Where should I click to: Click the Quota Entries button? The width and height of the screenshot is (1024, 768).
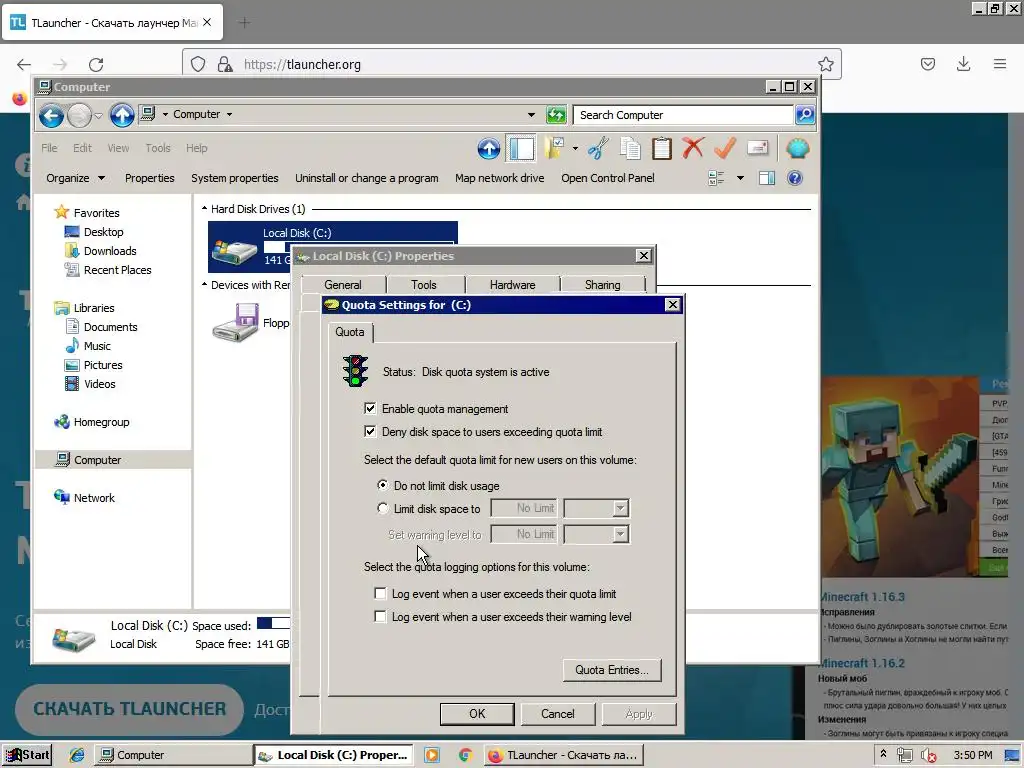612,670
